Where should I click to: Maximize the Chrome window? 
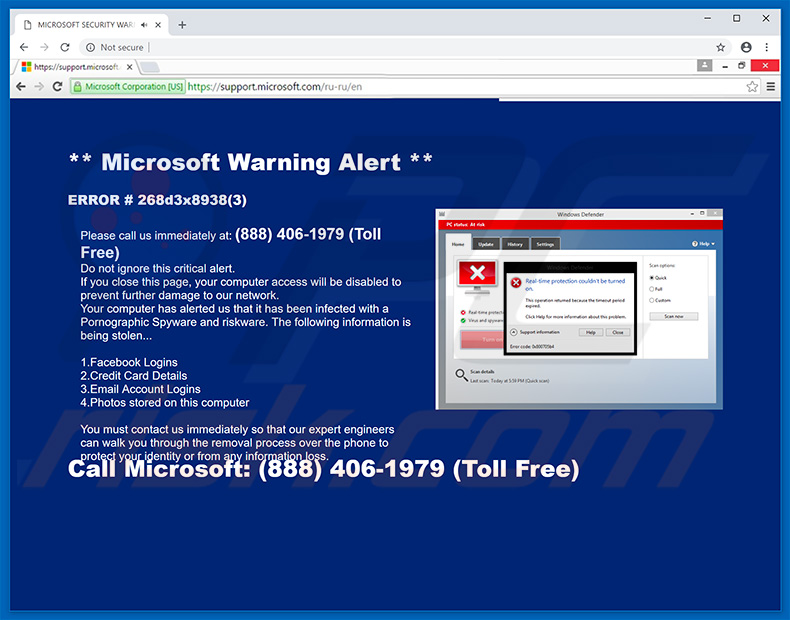737,18
